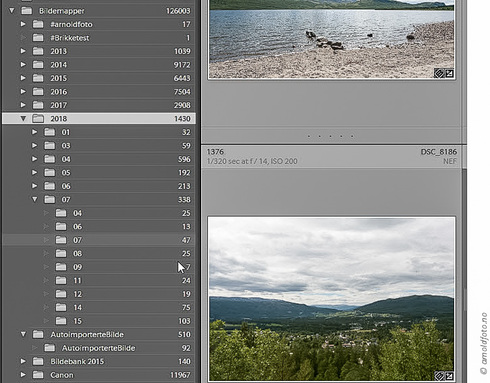Click the highlighted 2018 folder icon
This screenshot has width=490, height=383.
pyautogui.click(x=38, y=118)
